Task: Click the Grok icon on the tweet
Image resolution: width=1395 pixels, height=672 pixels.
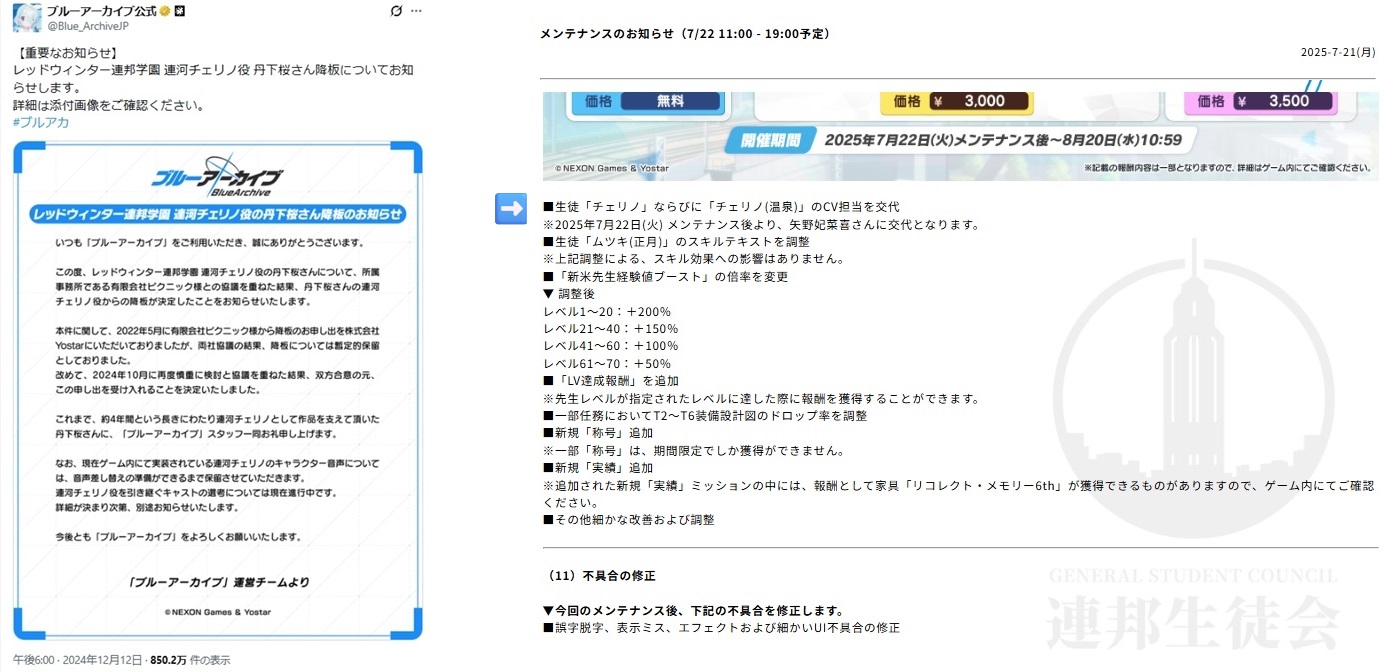Action: tap(396, 12)
